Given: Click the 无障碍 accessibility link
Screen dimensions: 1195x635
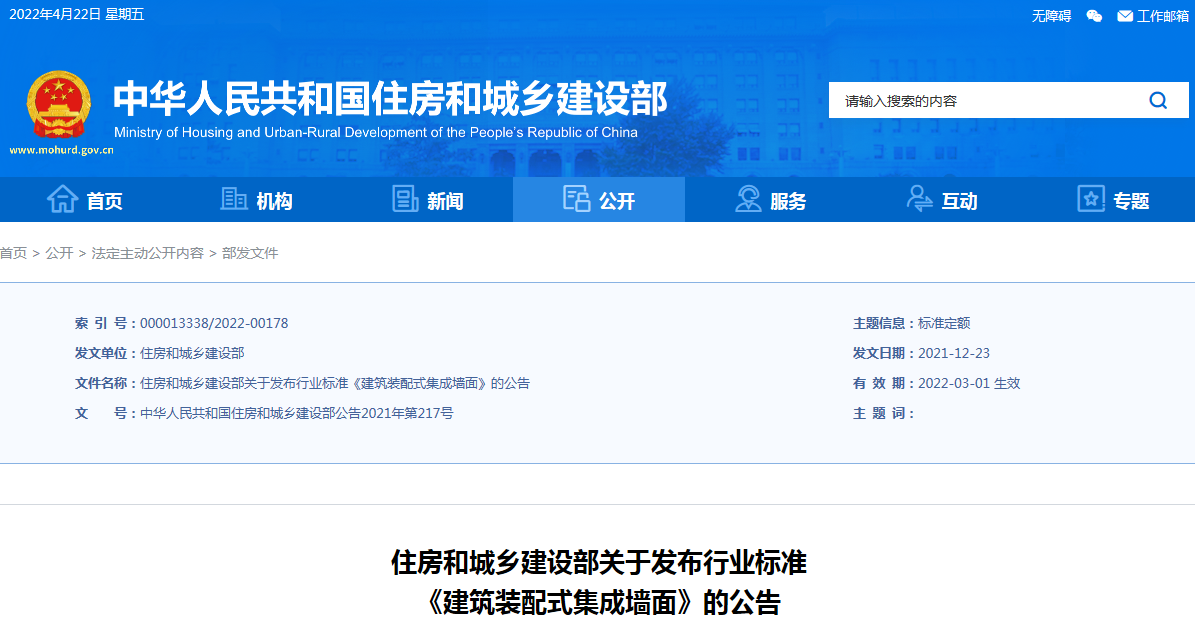Looking at the screenshot, I should 1051,15.
